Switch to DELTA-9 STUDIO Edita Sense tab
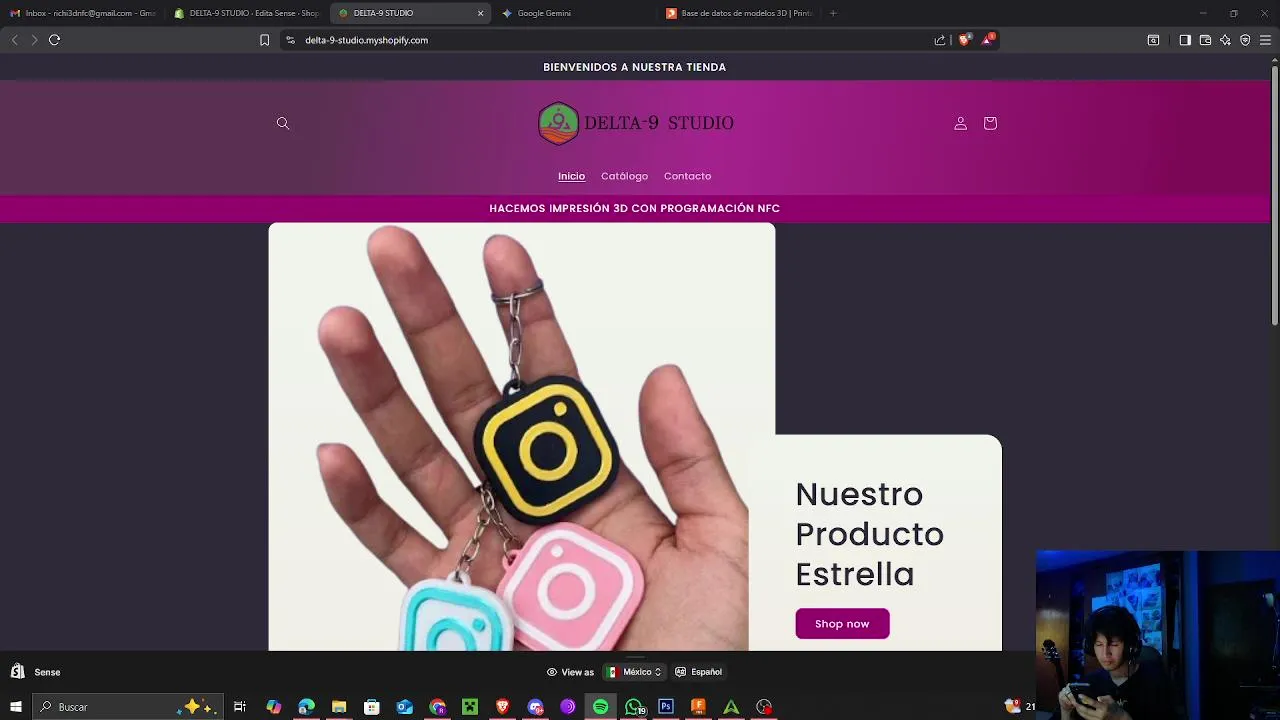1280x720 pixels. click(x=247, y=13)
